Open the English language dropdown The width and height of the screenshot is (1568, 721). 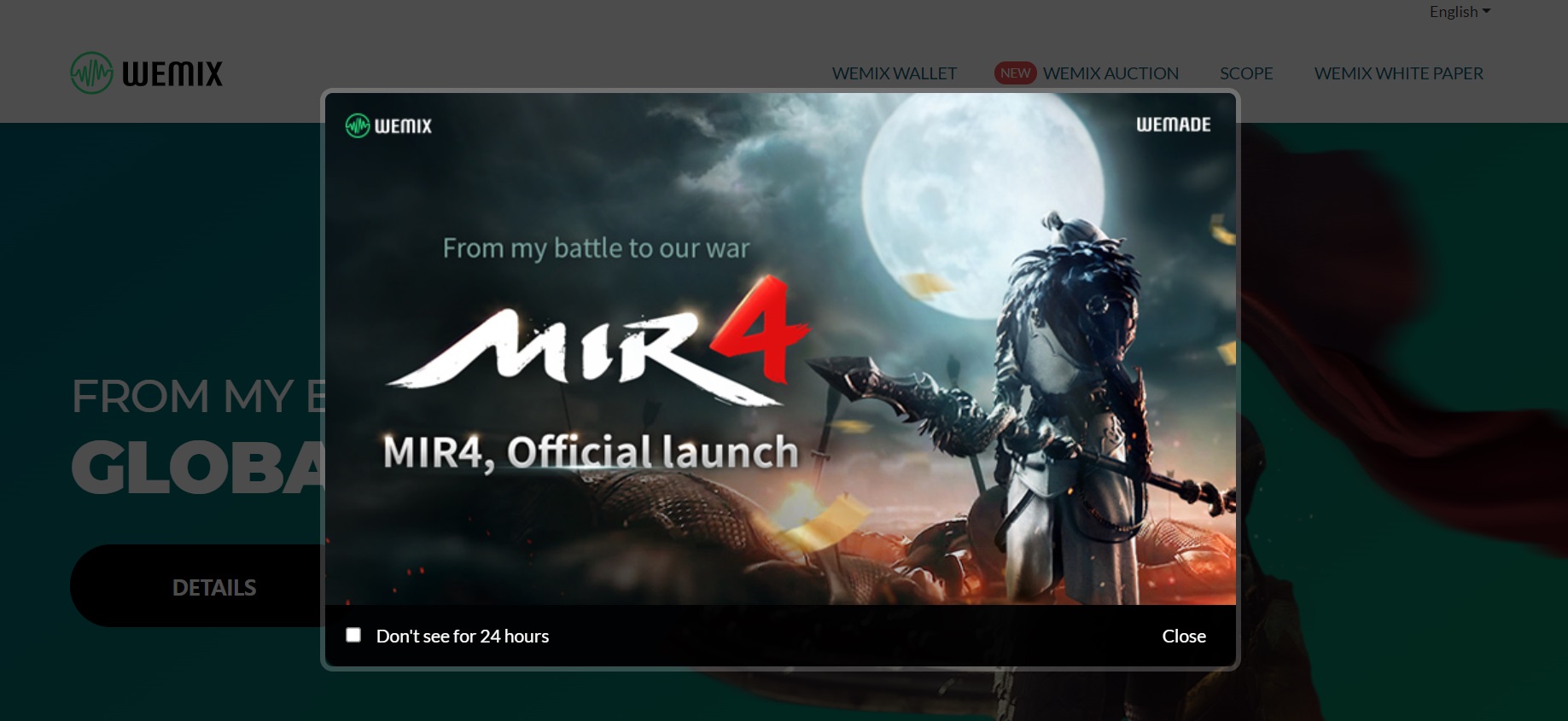pyautogui.click(x=1460, y=12)
